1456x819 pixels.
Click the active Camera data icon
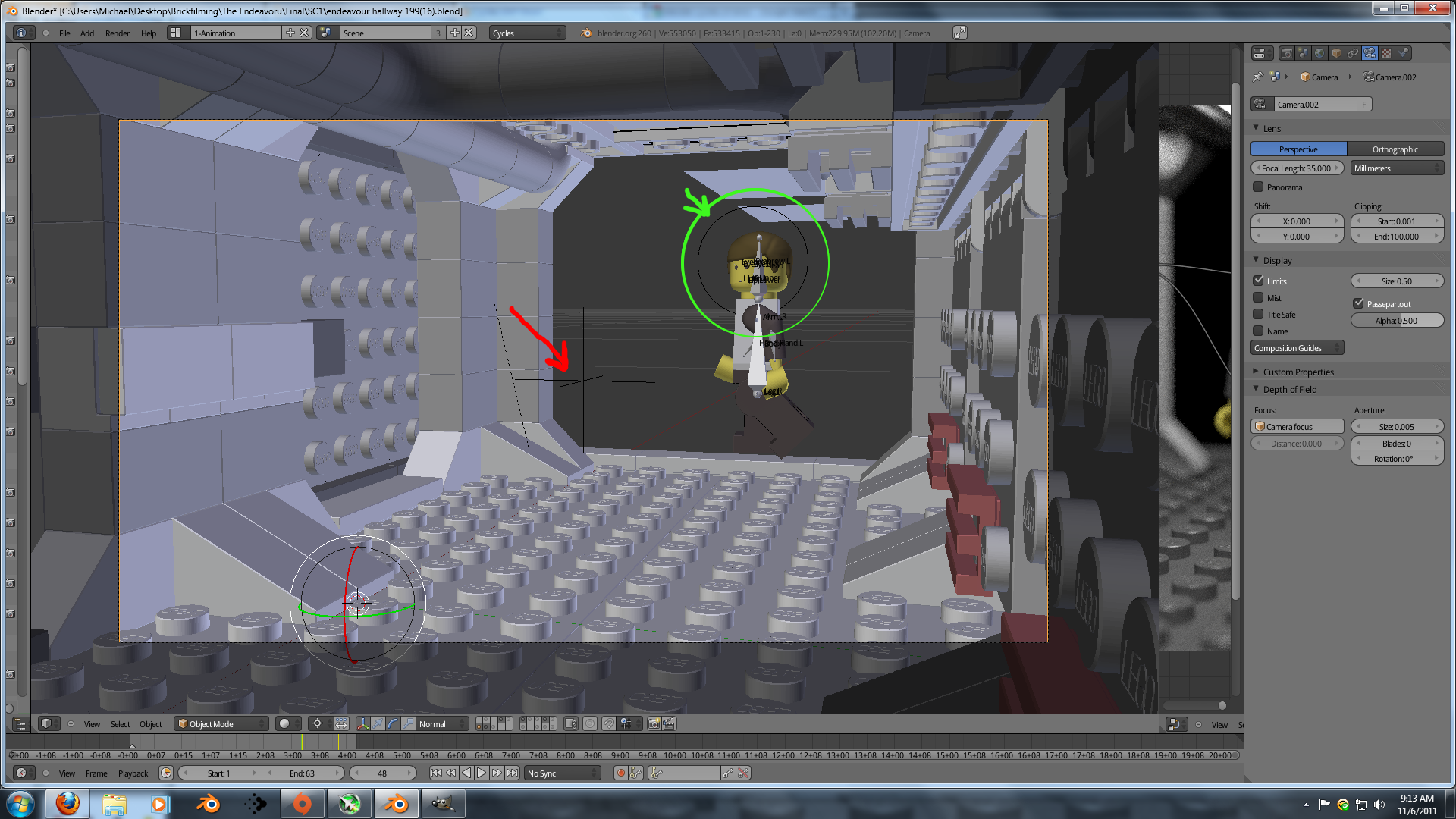tap(1370, 53)
